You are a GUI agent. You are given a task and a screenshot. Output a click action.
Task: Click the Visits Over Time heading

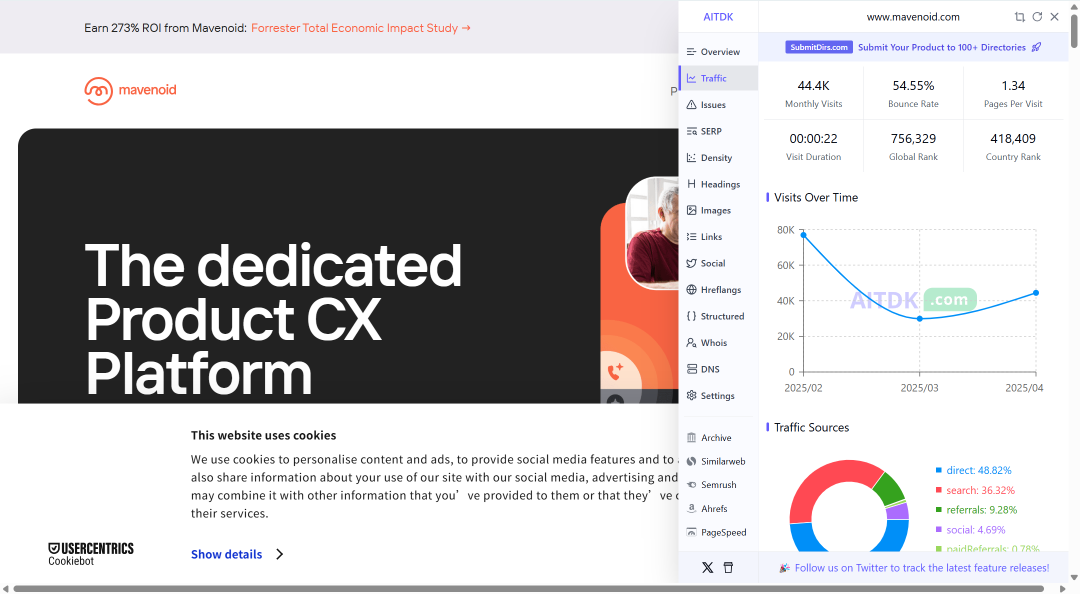[x=816, y=197]
